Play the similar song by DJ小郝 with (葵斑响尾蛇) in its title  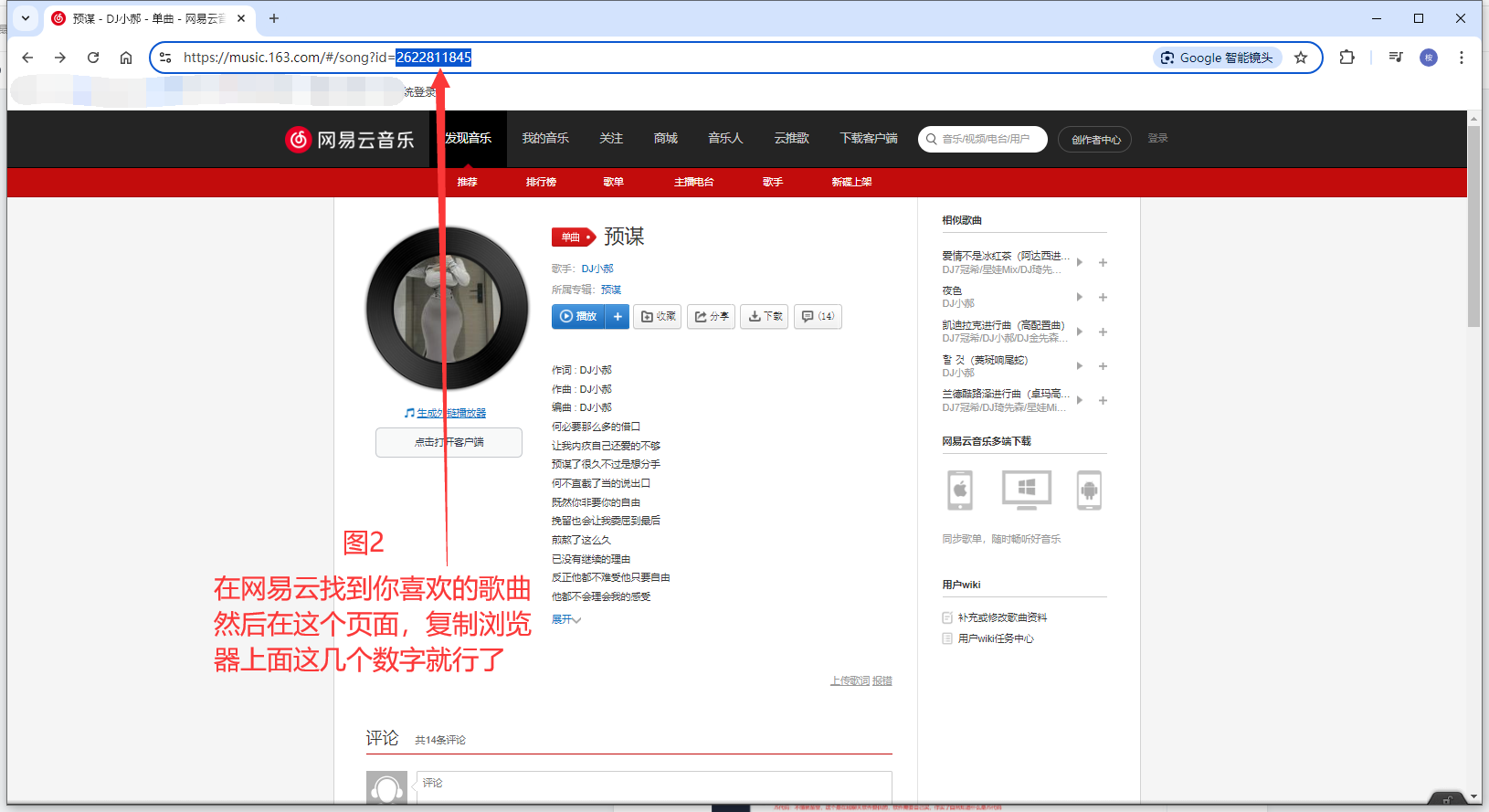1080,366
